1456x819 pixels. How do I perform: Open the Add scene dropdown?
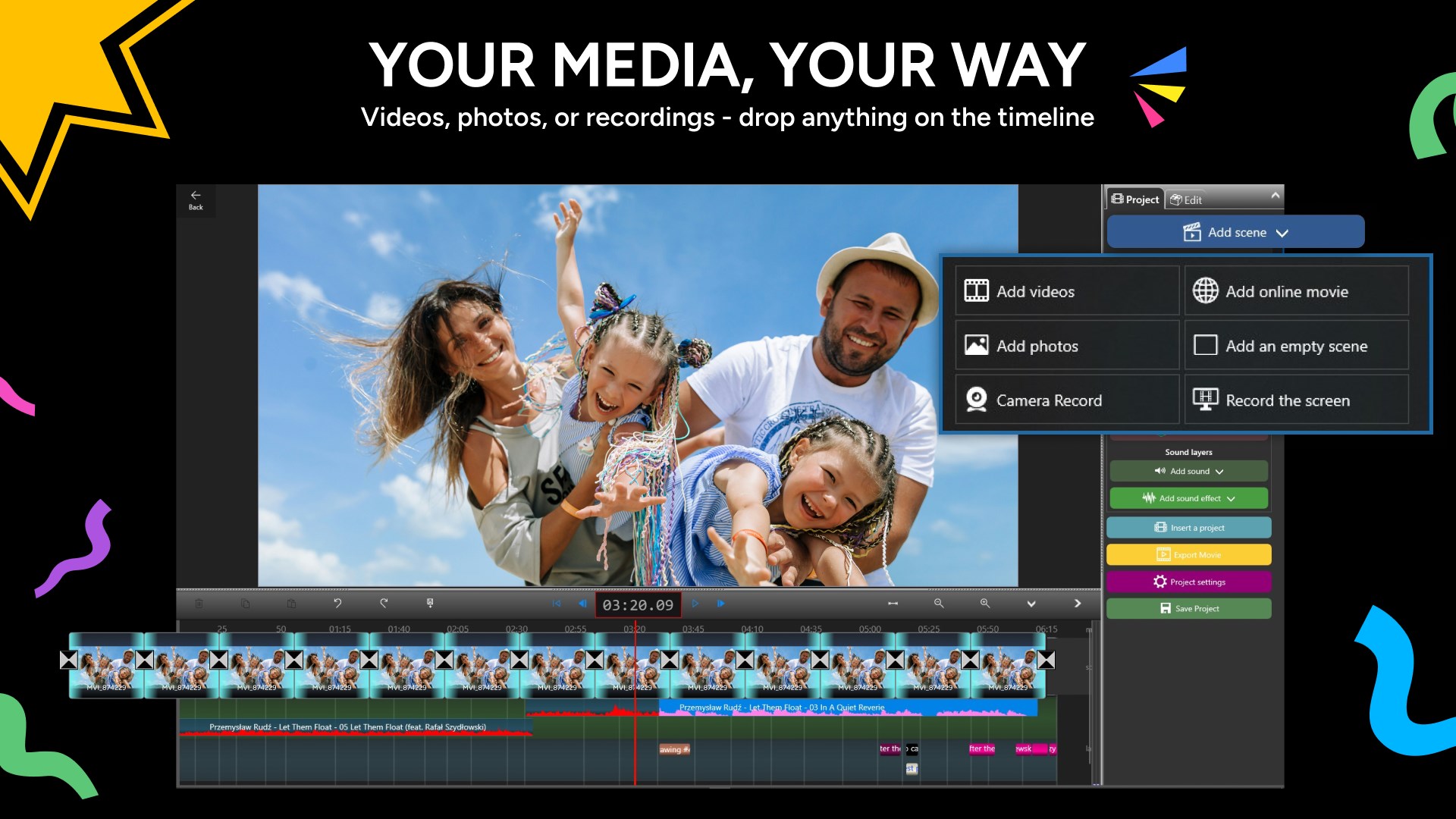1235,232
